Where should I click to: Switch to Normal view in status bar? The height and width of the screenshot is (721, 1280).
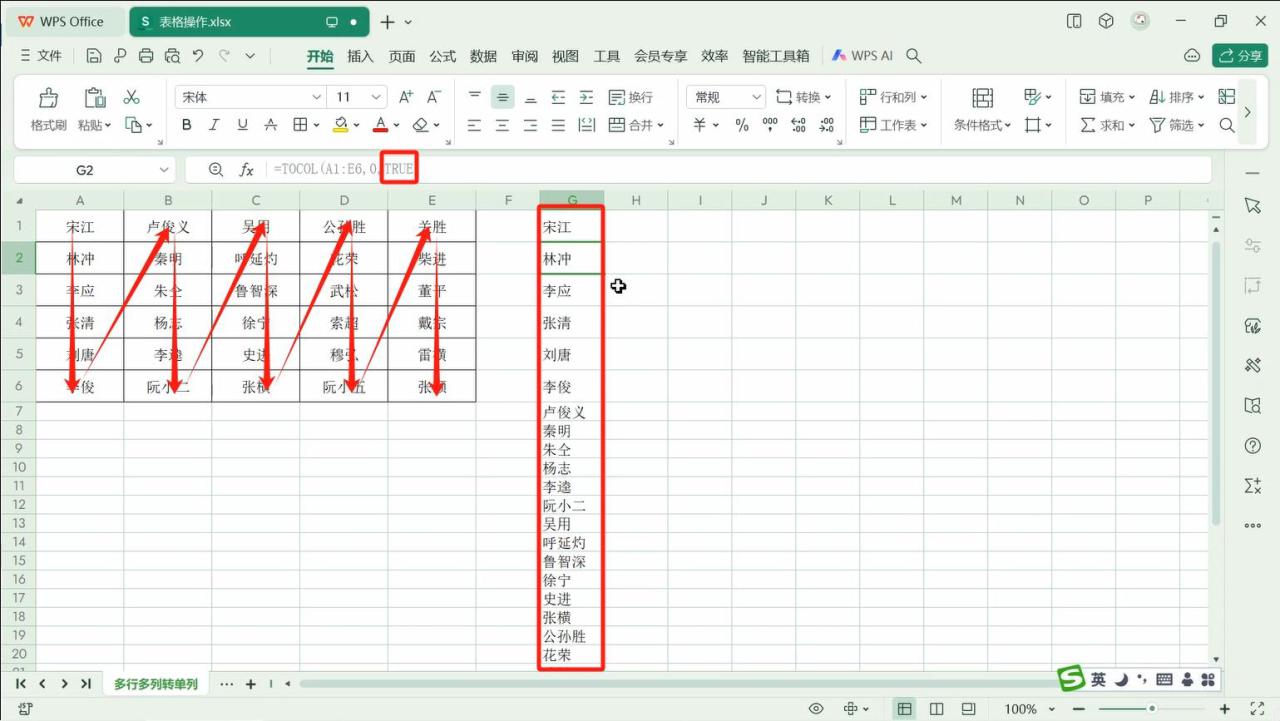point(904,709)
